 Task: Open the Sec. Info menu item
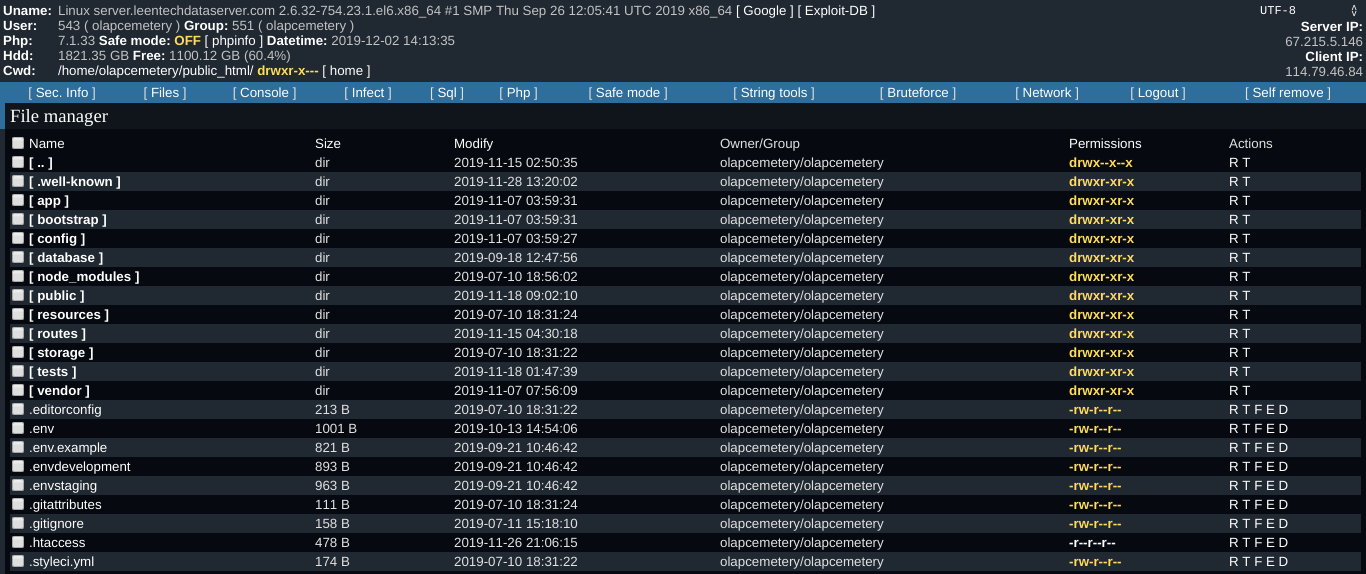click(62, 92)
